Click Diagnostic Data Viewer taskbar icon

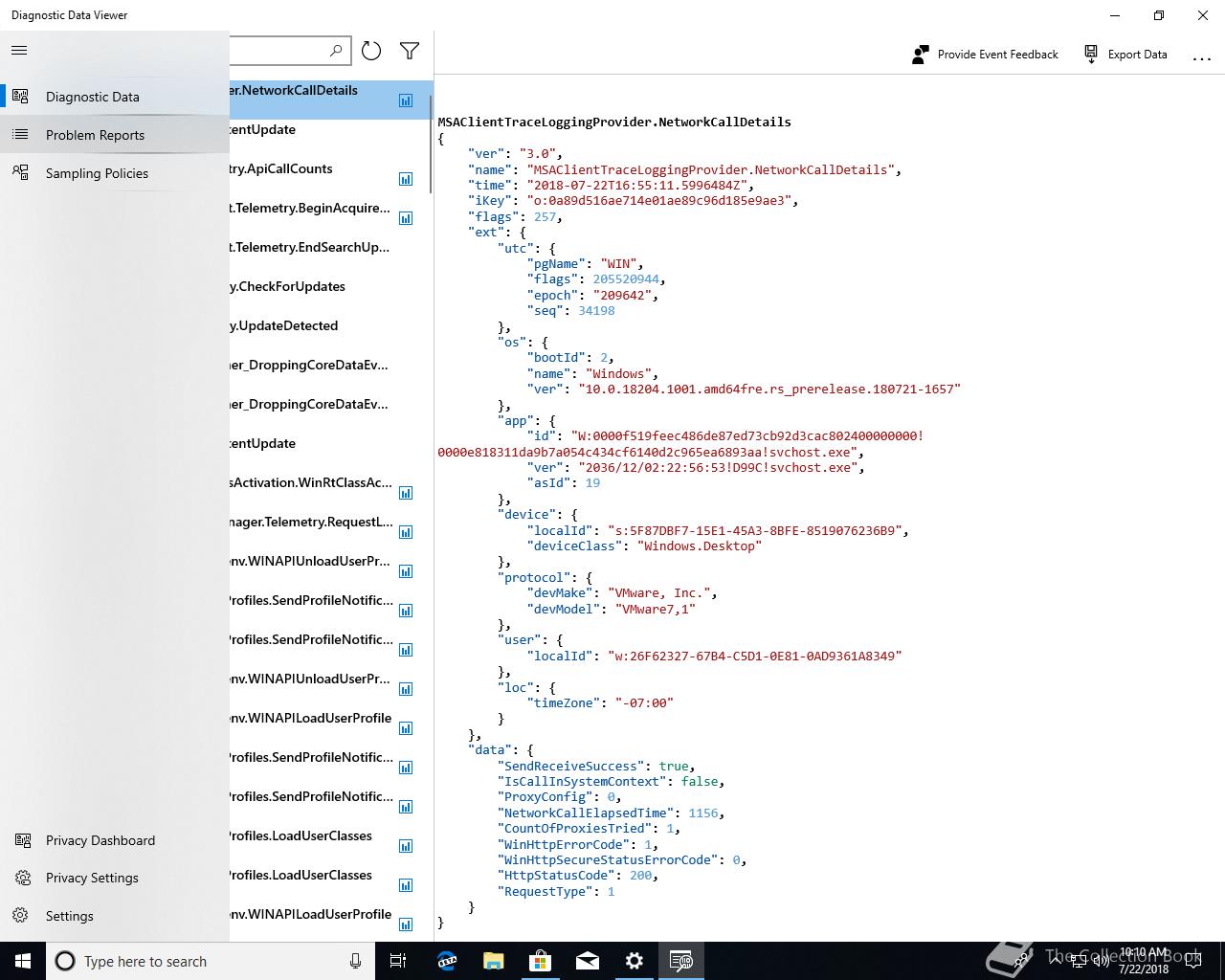coord(681,961)
